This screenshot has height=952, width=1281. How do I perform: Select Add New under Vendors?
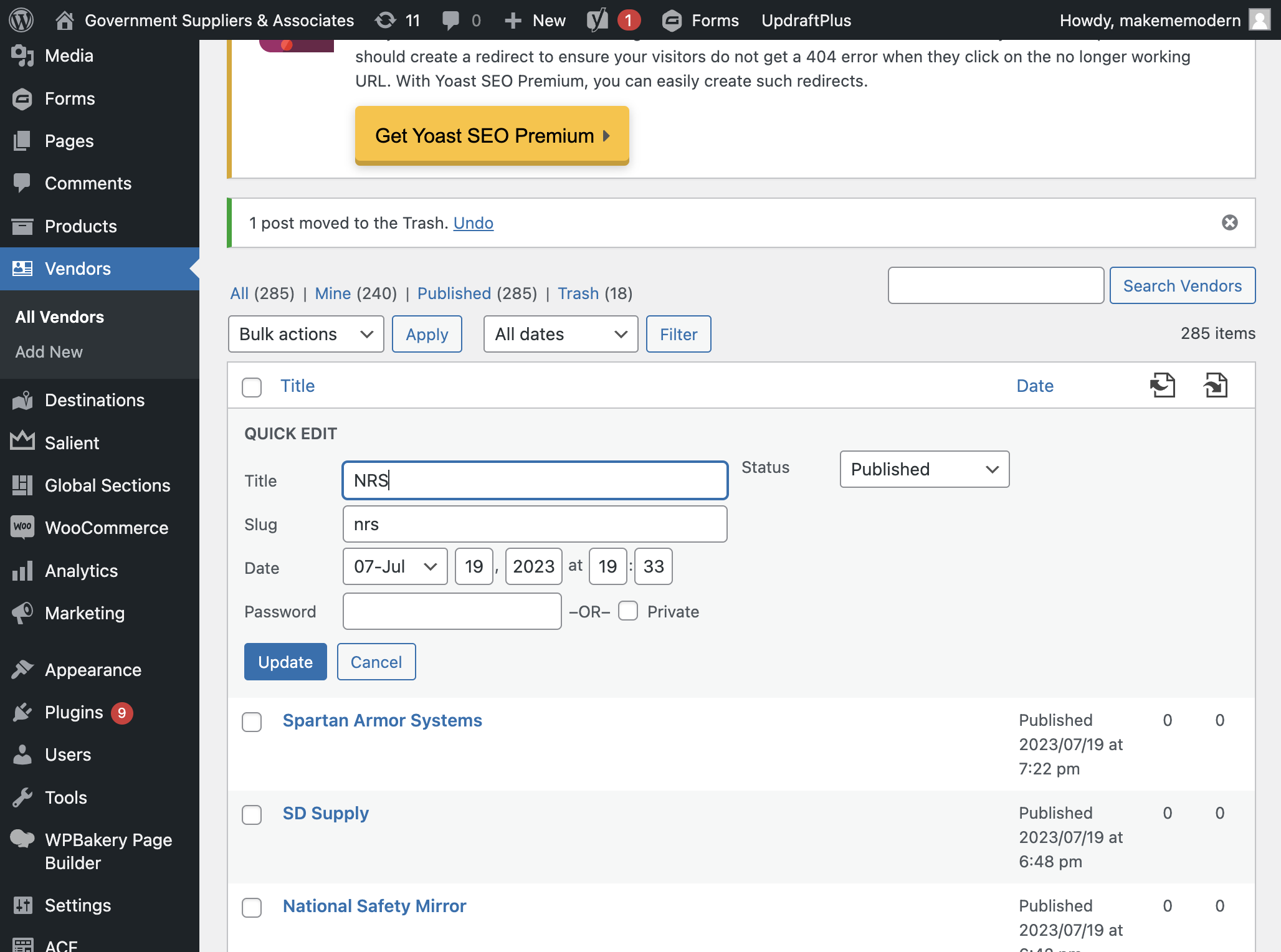click(x=49, y=352)
